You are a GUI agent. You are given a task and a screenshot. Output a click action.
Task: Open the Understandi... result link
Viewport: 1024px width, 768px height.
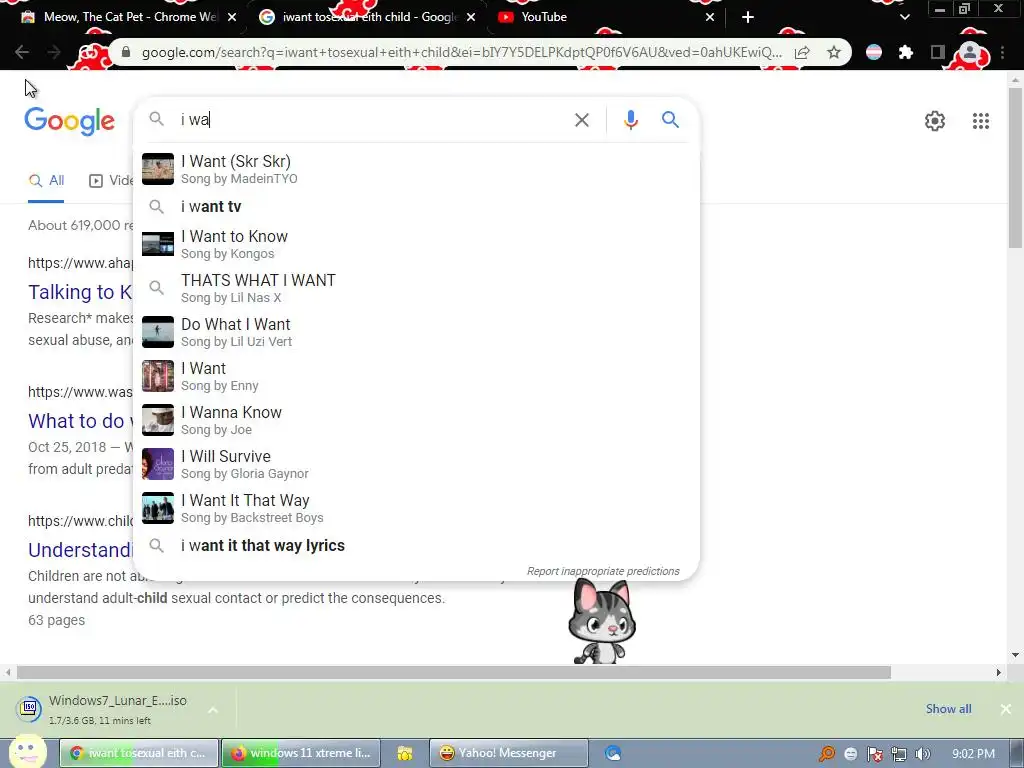pyautogui.click(x=80, y=550)
